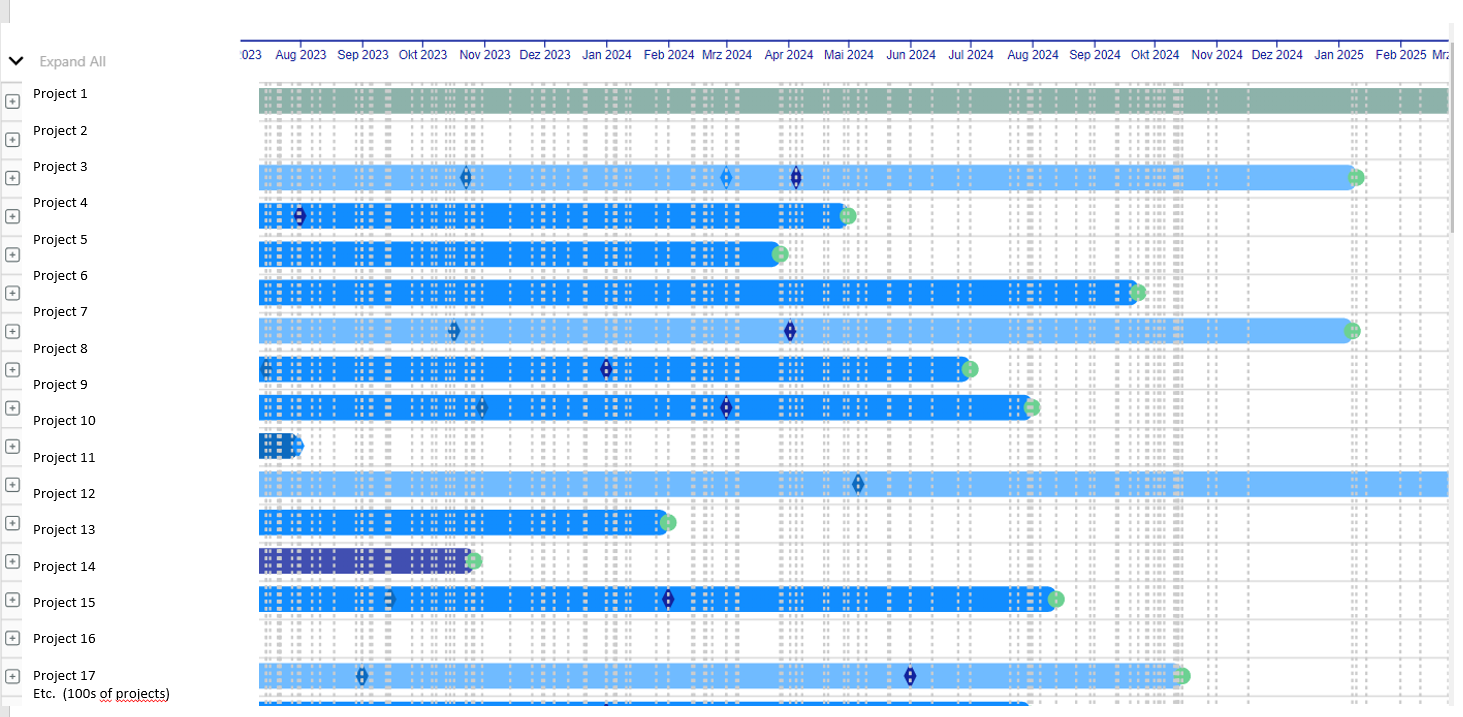Click the green end marker after Okt 2024 on the bottom light bar
The image size is (1463, 717).
click(x=1183, y=676)
